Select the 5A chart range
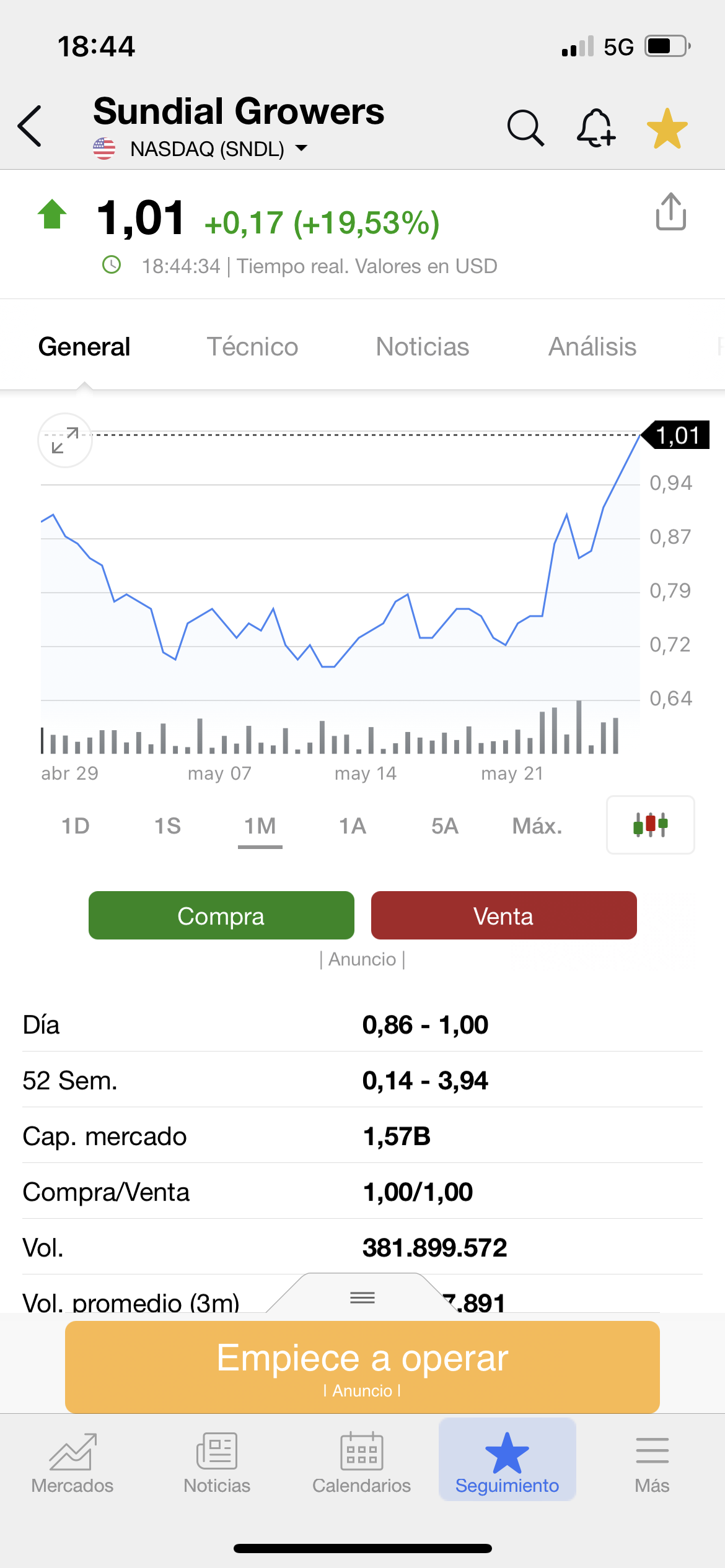The width and height of the screenshot is (725, 1568). 445,825
